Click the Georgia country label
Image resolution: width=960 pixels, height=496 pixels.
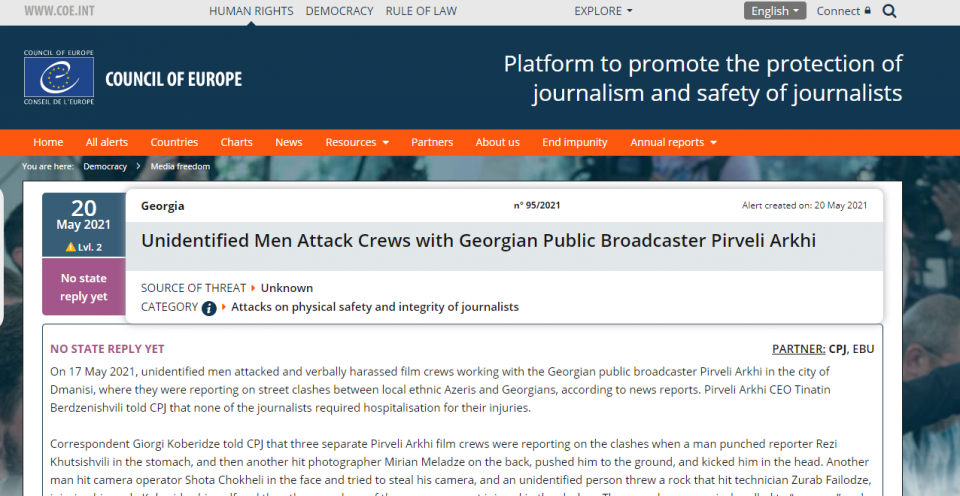coord(162,206)
